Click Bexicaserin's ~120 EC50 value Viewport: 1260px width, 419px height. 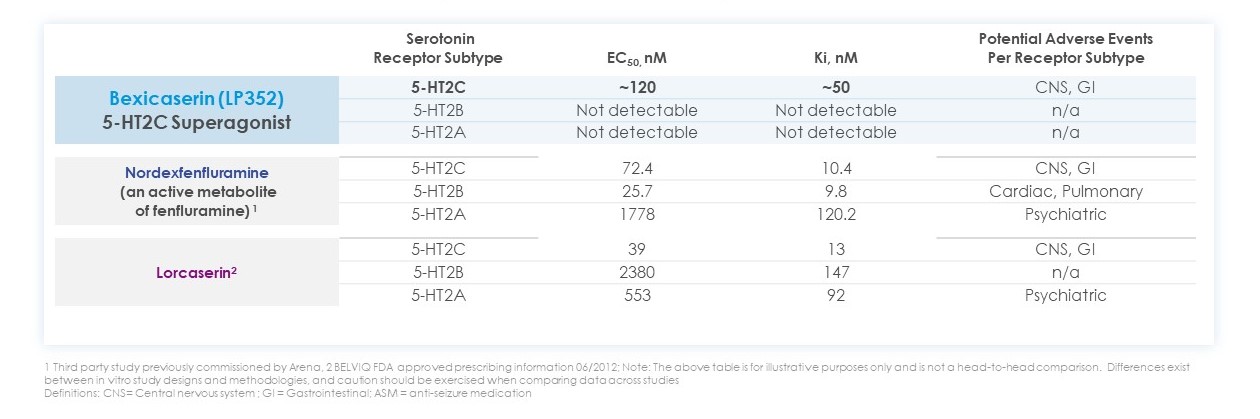click(x=636, y=87)
